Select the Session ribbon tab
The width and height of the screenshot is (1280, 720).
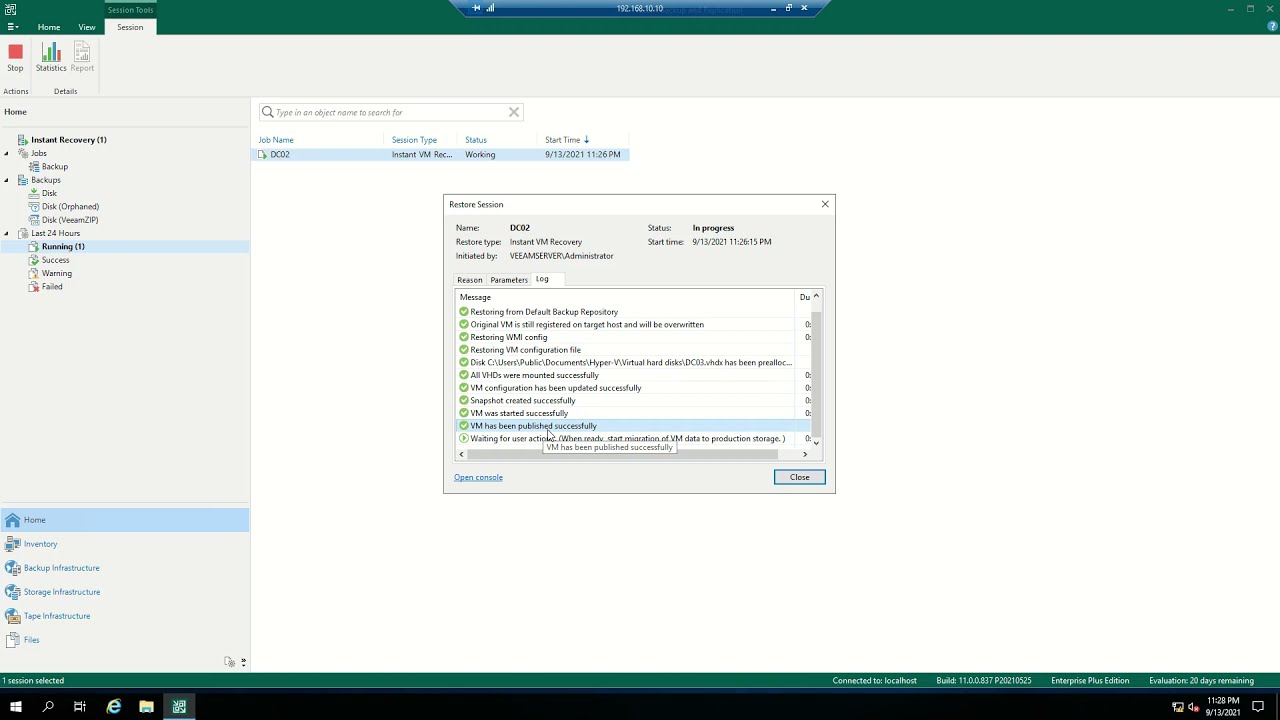[x=130, y=27]
